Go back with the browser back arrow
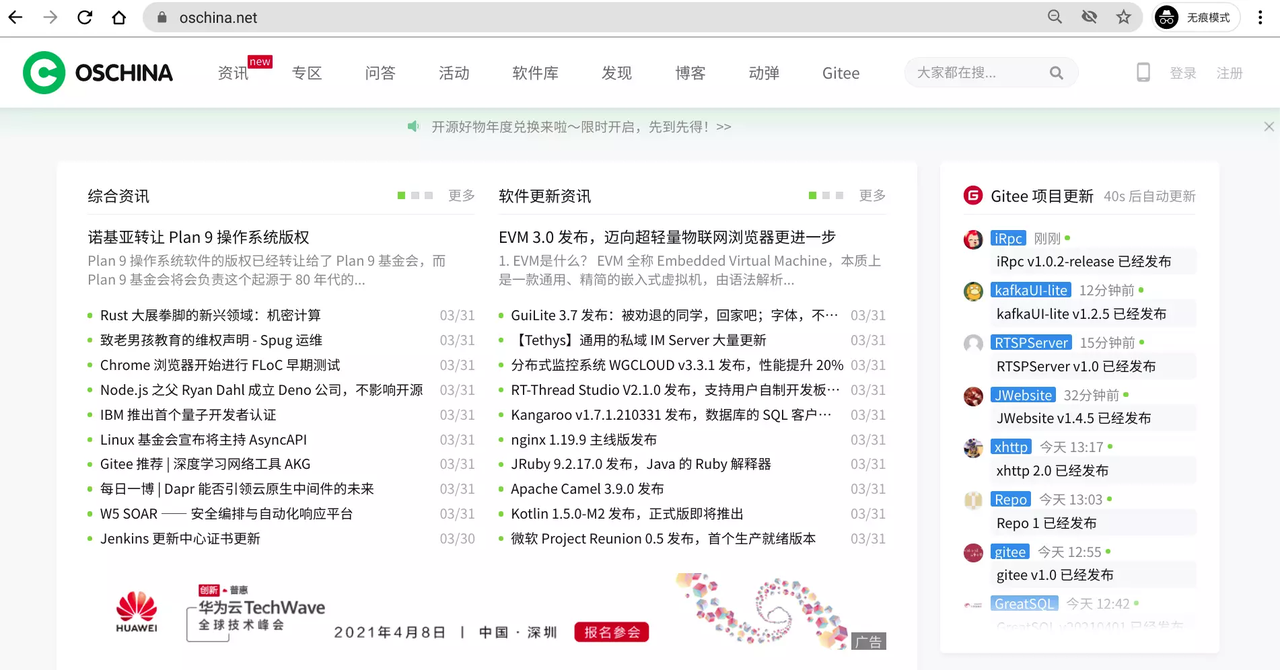This screenshot has width=1280, height=670. pyautogui.click(x=15, y=17)
